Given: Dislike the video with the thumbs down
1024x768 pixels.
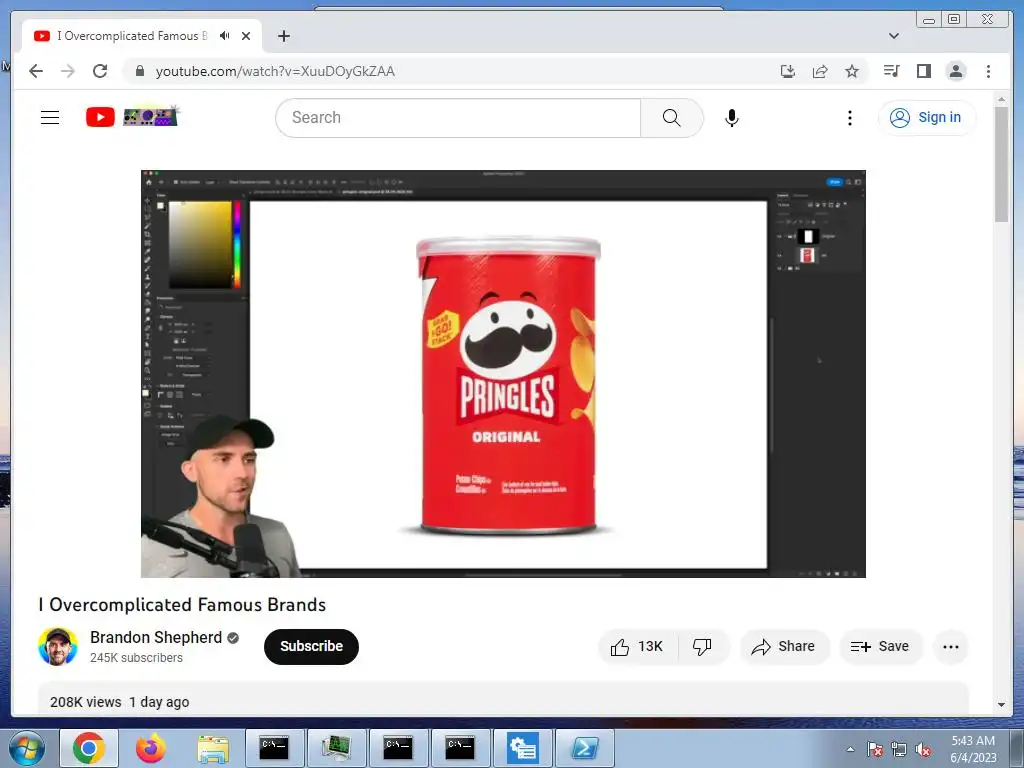Looking at the screenshot, I should [703, 647].
